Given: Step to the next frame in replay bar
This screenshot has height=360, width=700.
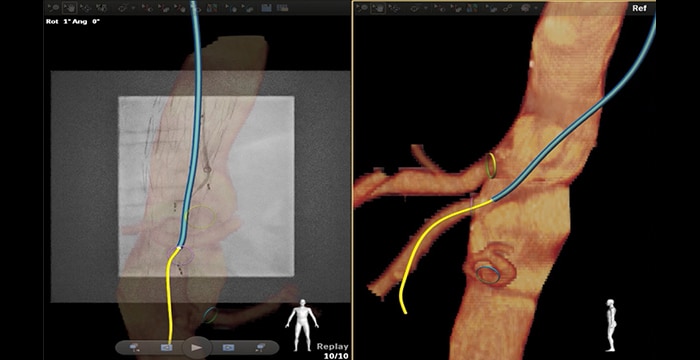Looking at the screenshot, I should point(228,347).
